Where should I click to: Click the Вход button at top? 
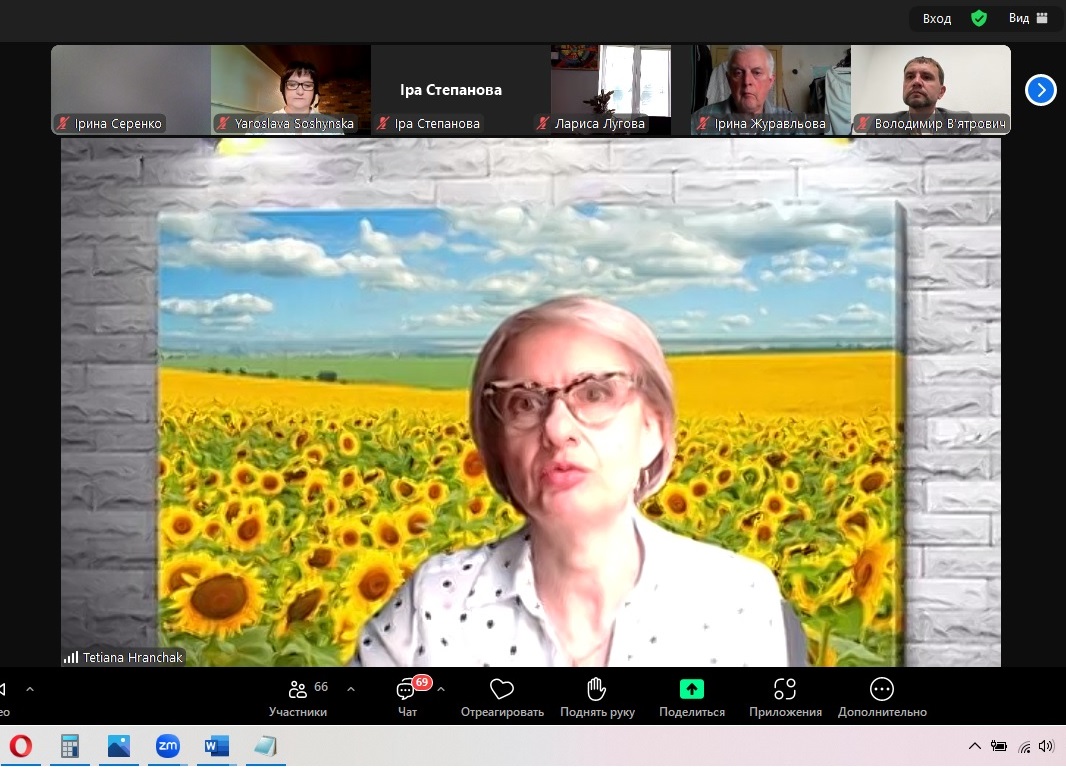937,18
